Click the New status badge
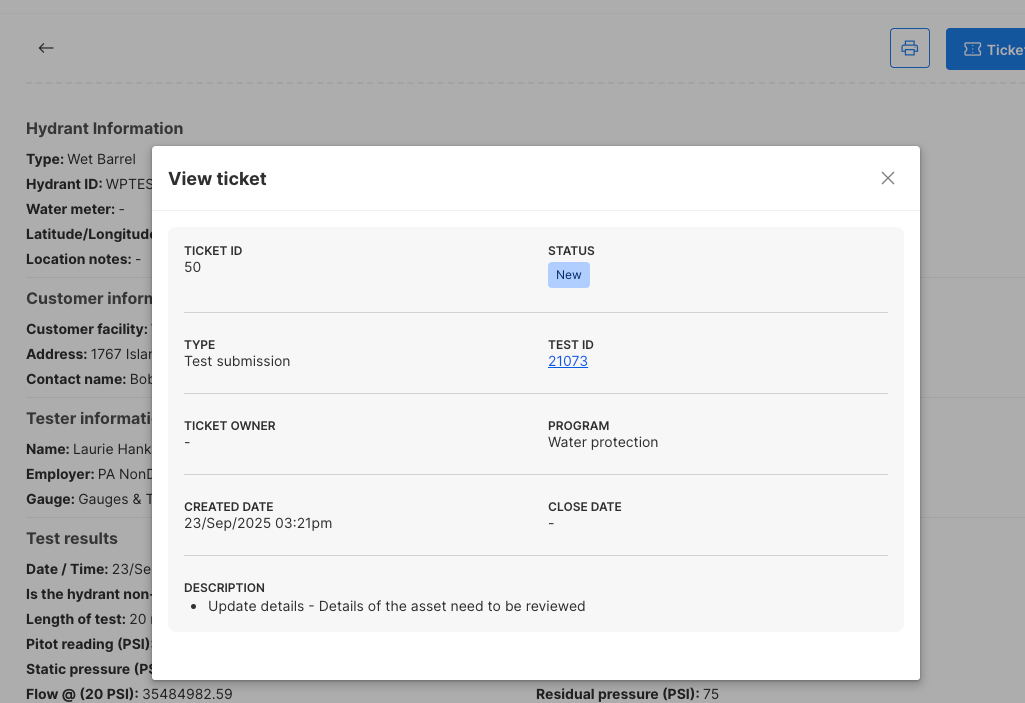Viewport: 1025px width, 703px height. point(568,275)
